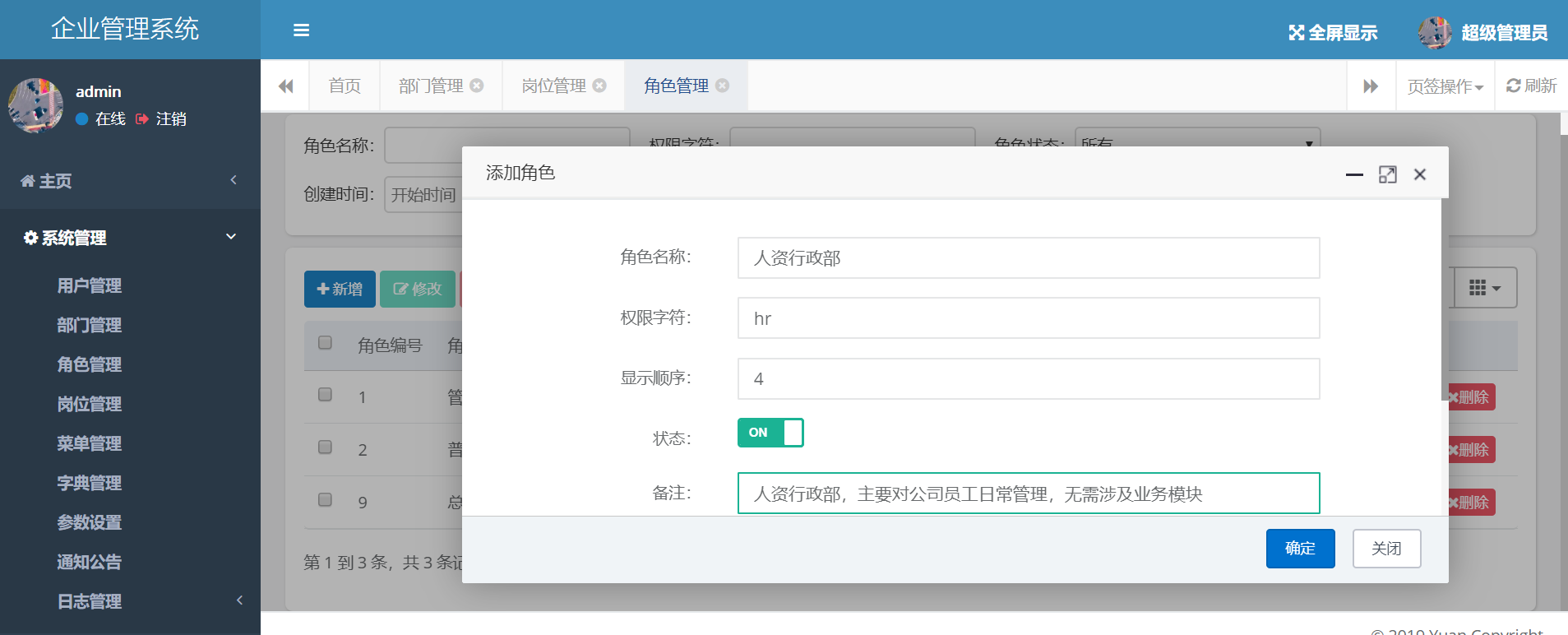1568x635 pixels.
Task: Open the column grid view dropdown
Action: pyautogui.click(x=1485, y=288)
